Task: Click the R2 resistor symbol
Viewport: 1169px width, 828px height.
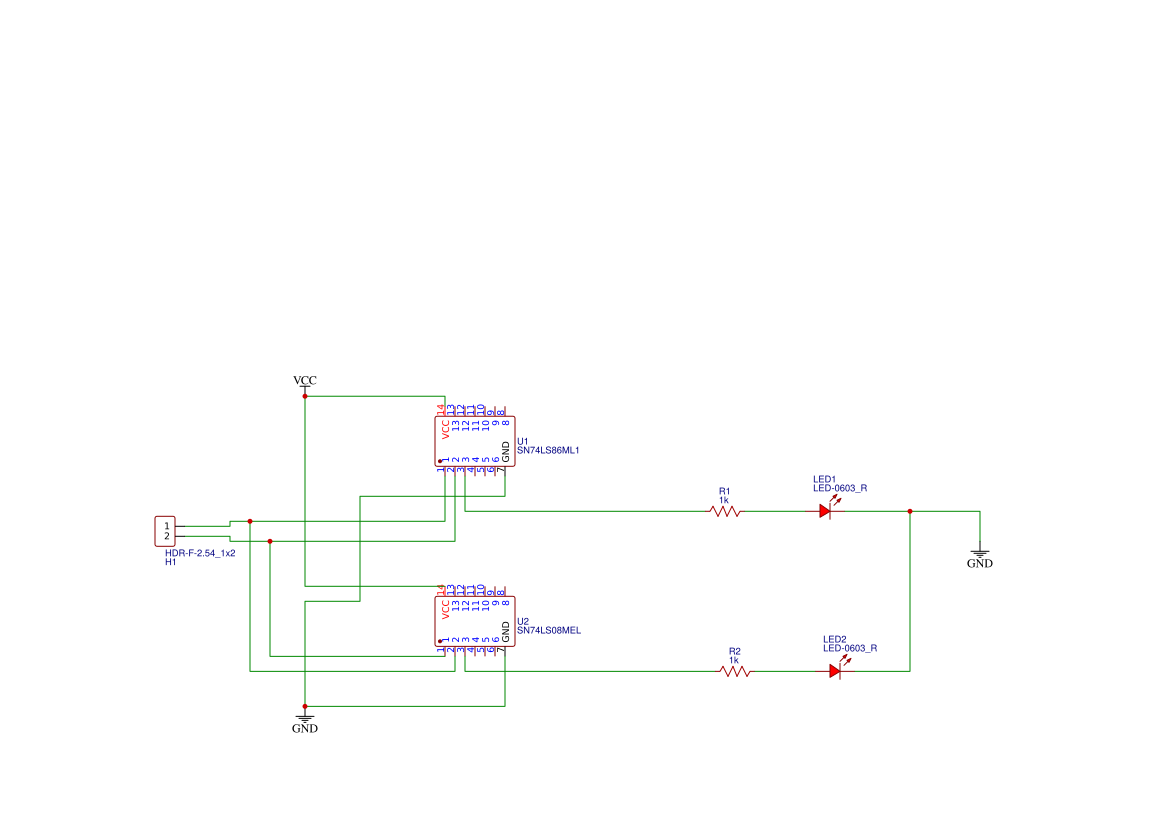Action: [735, 673]
